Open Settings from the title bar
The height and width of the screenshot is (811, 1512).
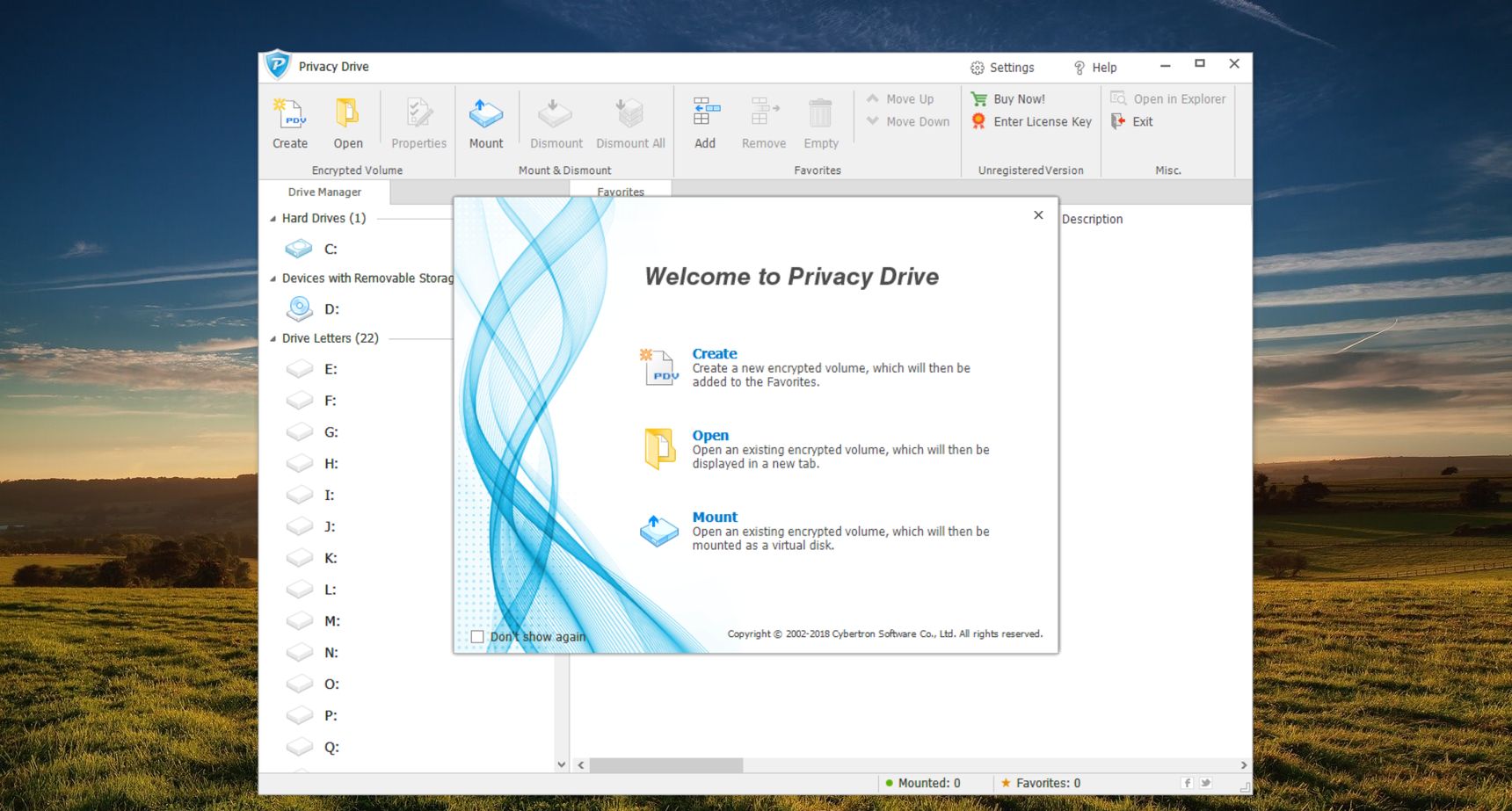(1002, 68)
